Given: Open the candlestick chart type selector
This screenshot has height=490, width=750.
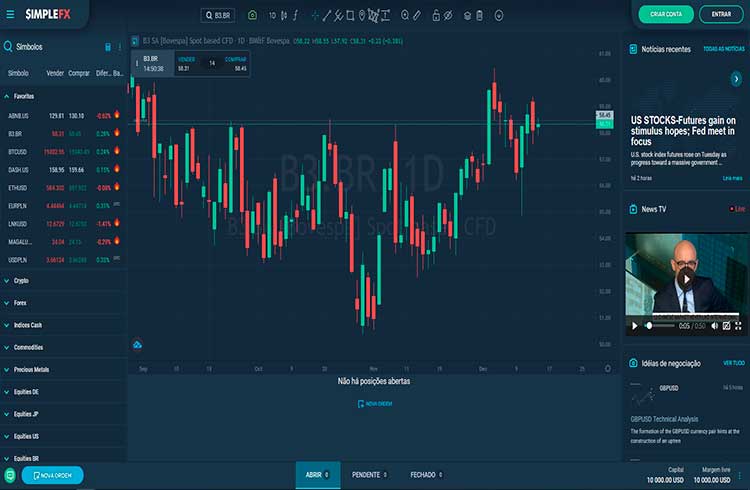Looking at the screenshot, I should pyautogui.click(x=284, y=15).
